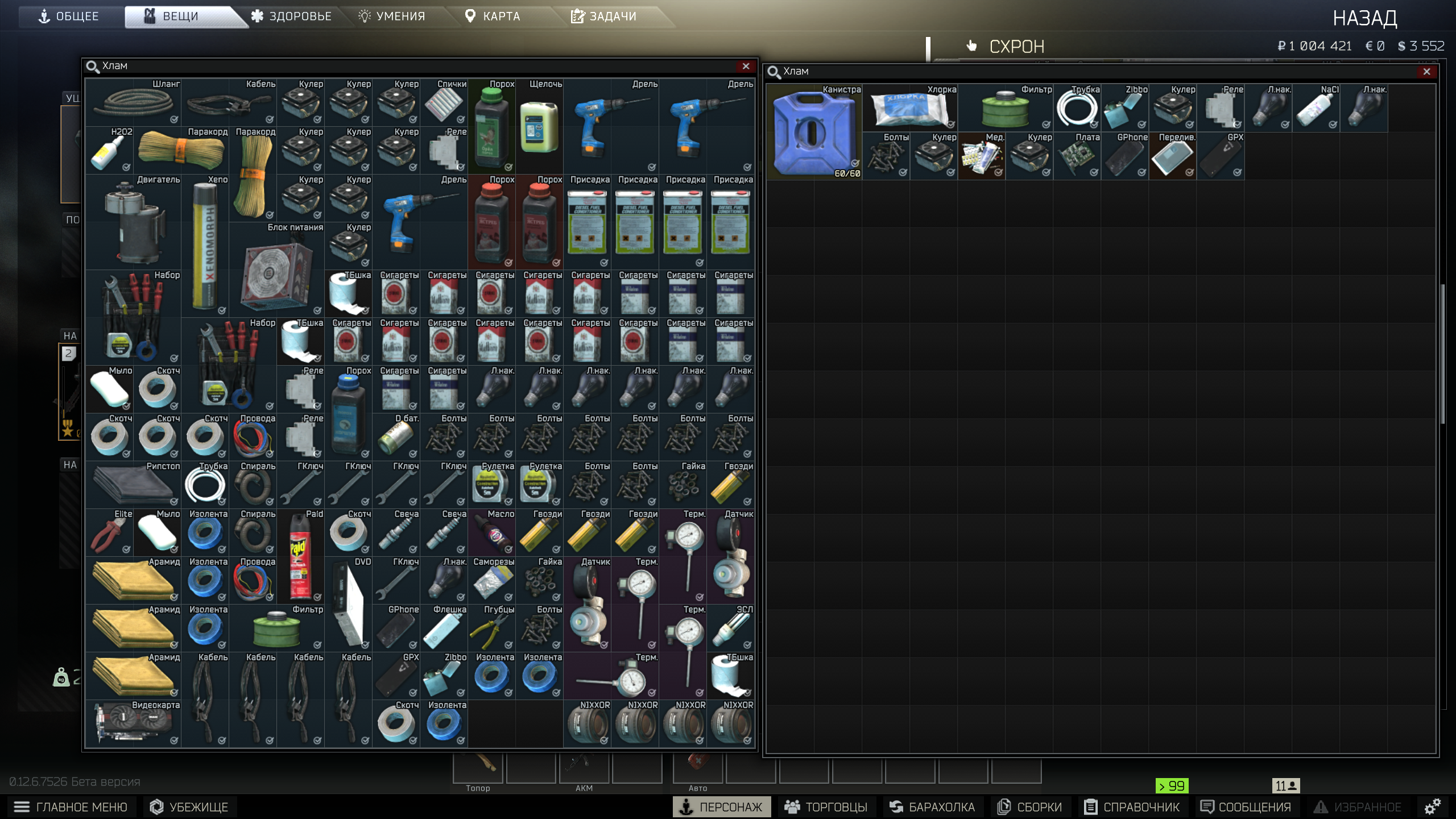Image resolution: width=1456 pixels, height=819 pixels.
Task: Go to ТОРГОВЦЫ traders screen
Action: (x=826, y=806)
